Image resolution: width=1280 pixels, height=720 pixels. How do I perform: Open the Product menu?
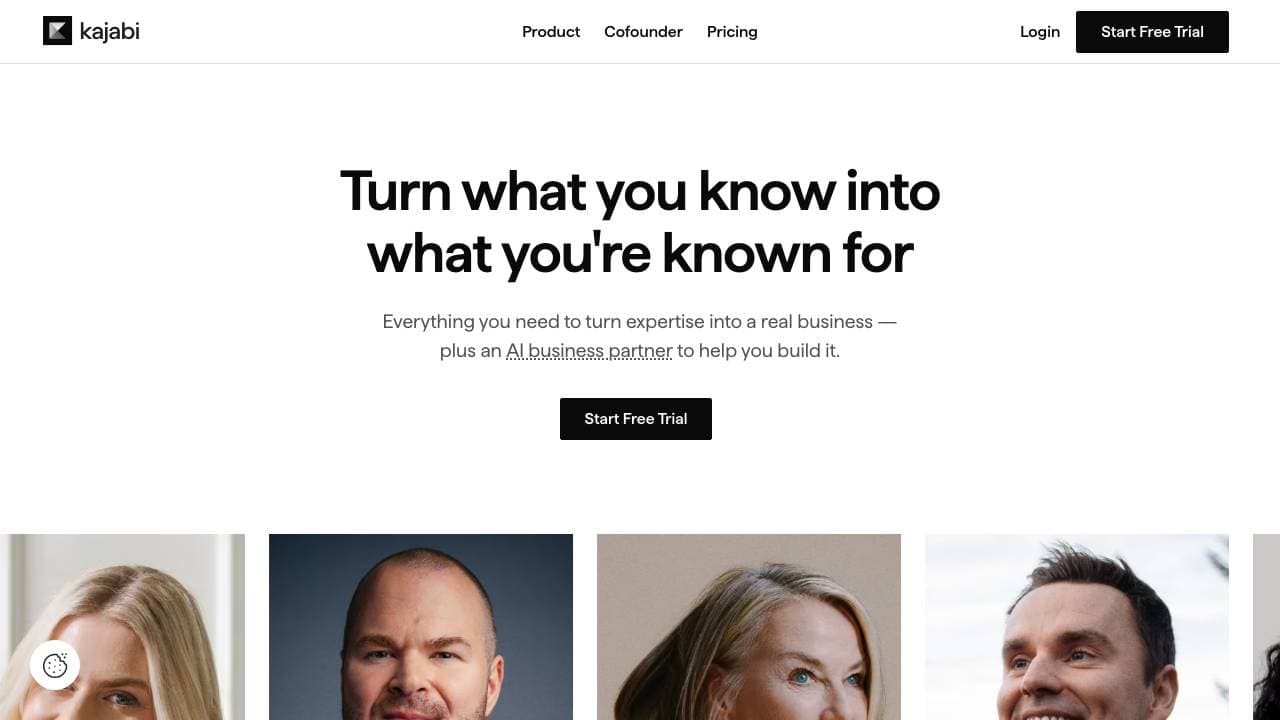pos(551,32)
